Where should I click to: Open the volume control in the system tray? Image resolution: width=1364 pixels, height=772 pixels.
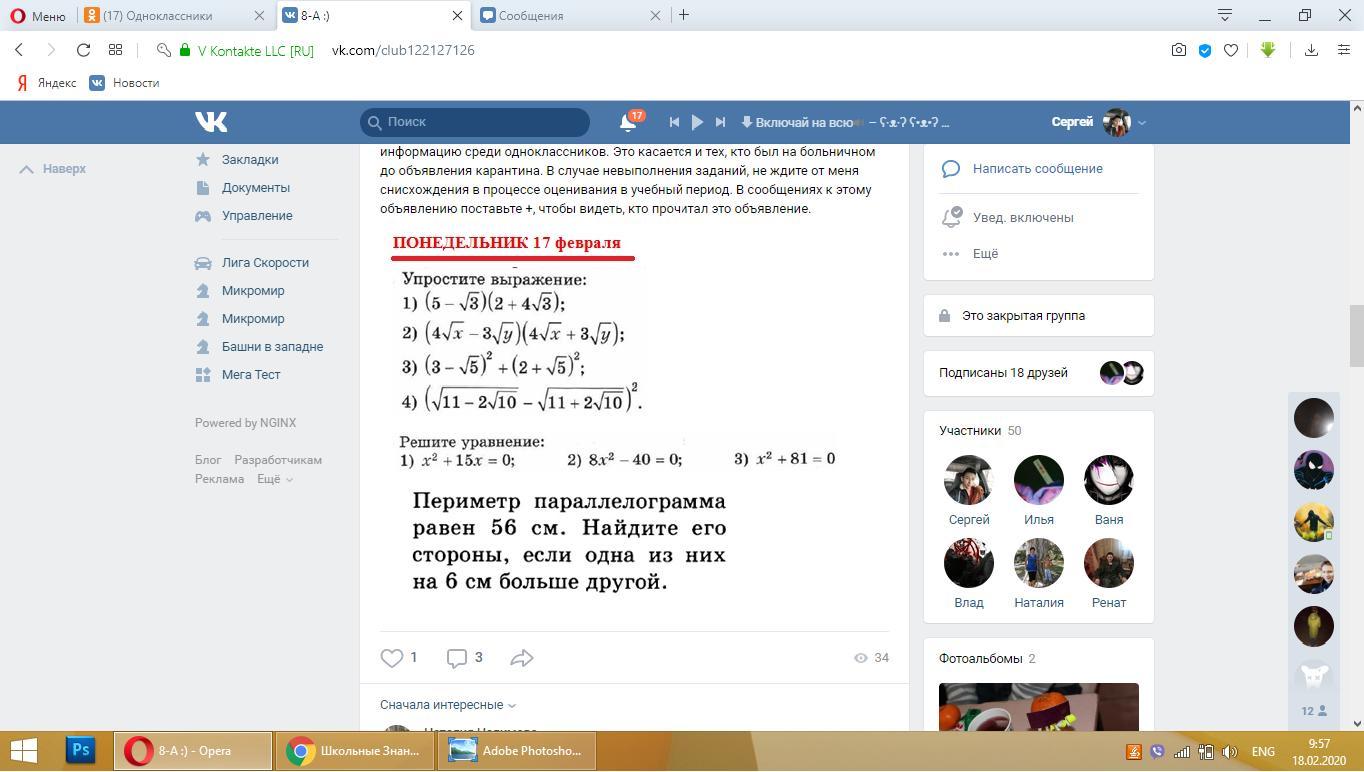(x=1230, y=752)
